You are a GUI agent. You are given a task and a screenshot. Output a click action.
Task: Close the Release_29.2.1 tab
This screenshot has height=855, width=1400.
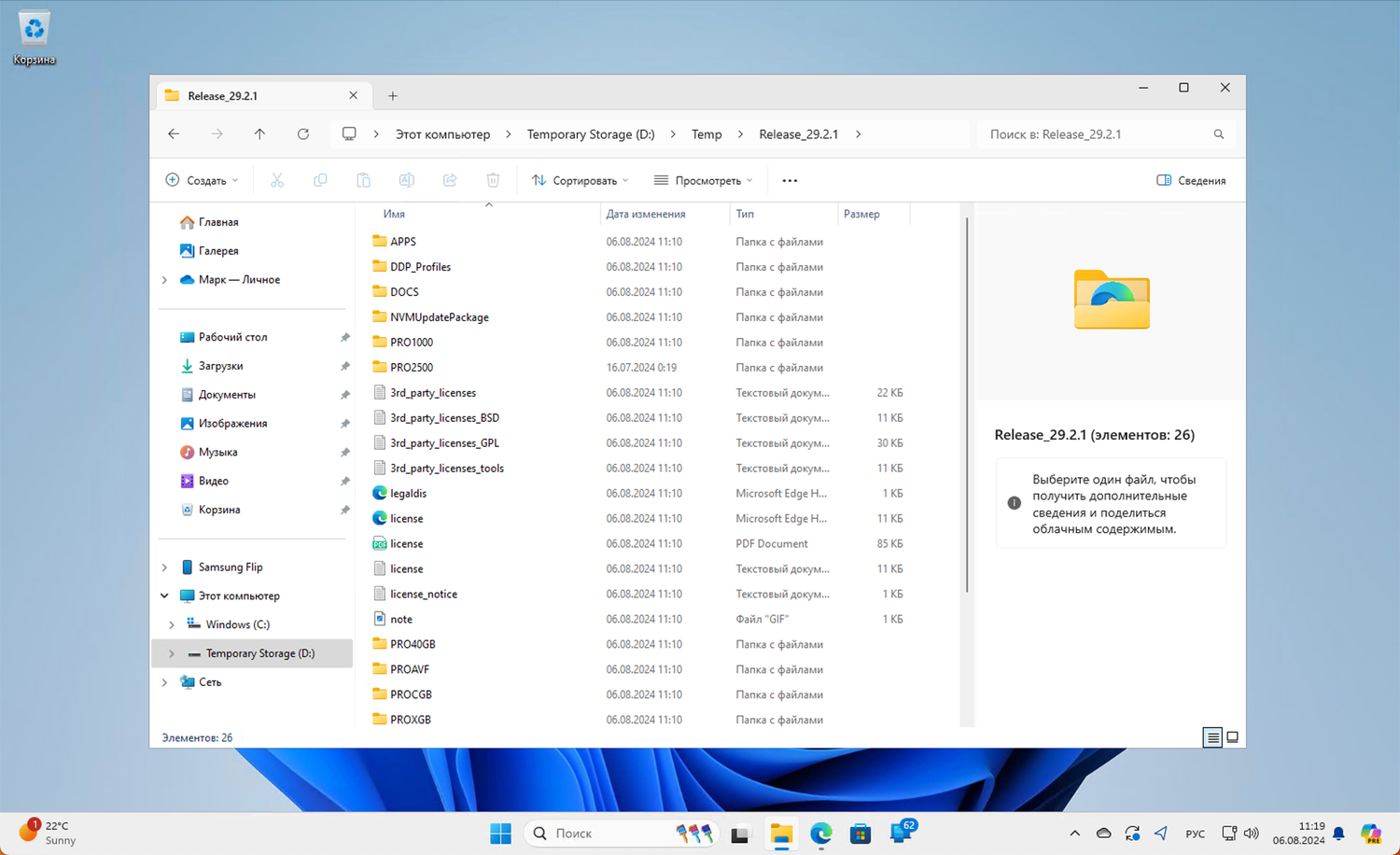point(353,95)
